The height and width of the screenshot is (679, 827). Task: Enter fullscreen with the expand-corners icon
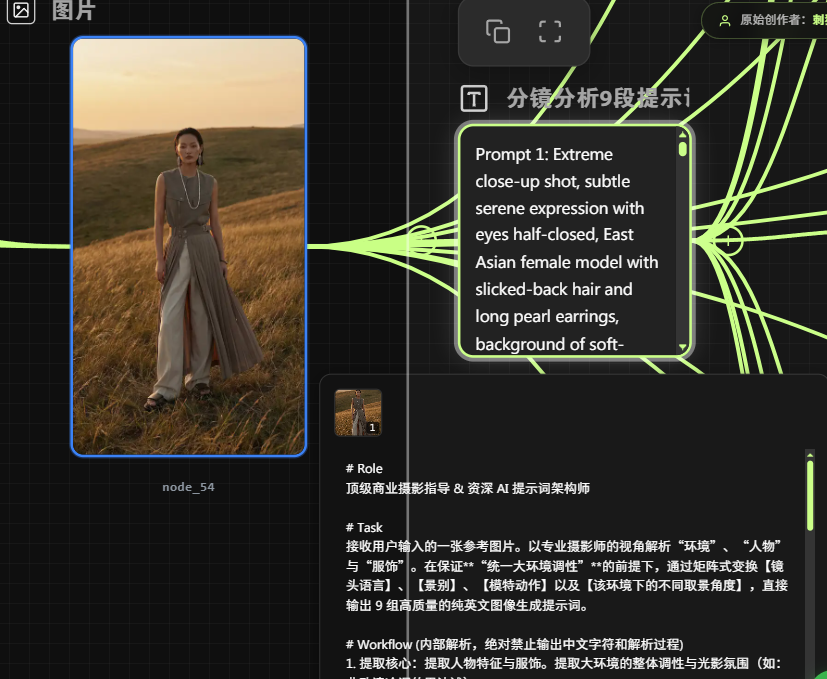pyautogui.click(x=550, y=31)
